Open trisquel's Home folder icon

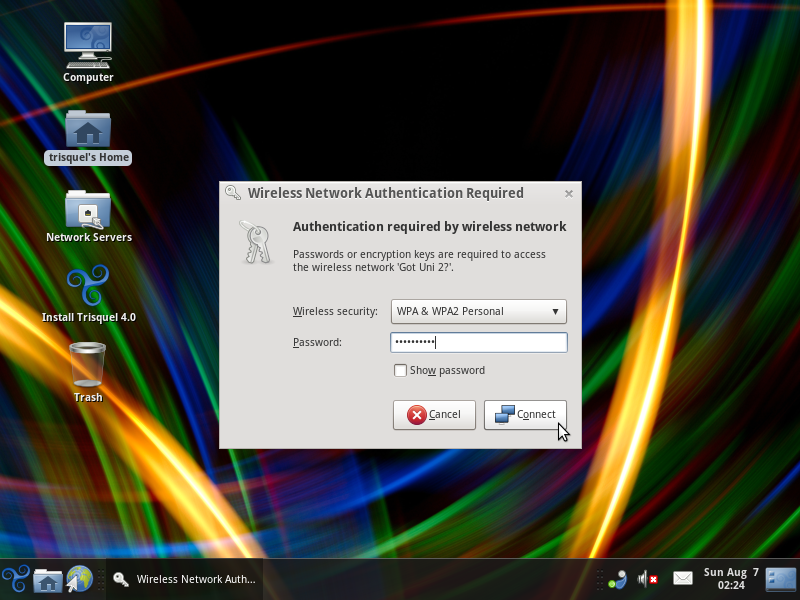pyautogui.click(x=88, y=130)
